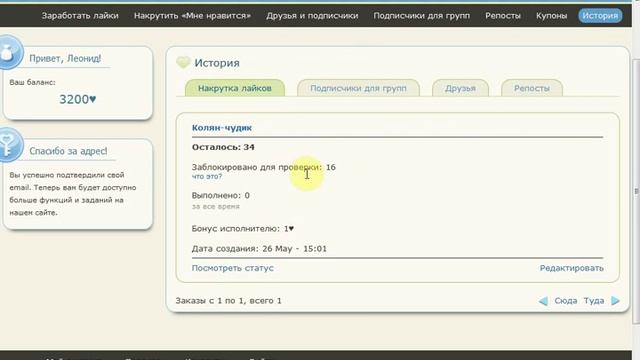The width and height of the screenshot is (640, 360).
Task: Click the 3200 balance value
Action: pos(78,99)
